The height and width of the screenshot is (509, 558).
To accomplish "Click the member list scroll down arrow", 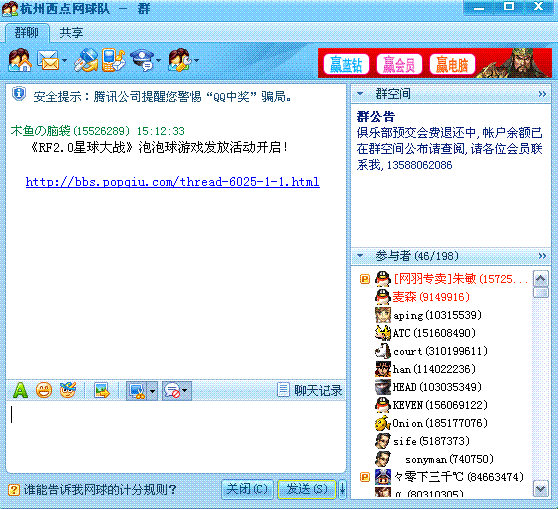I will coord(541,489).
